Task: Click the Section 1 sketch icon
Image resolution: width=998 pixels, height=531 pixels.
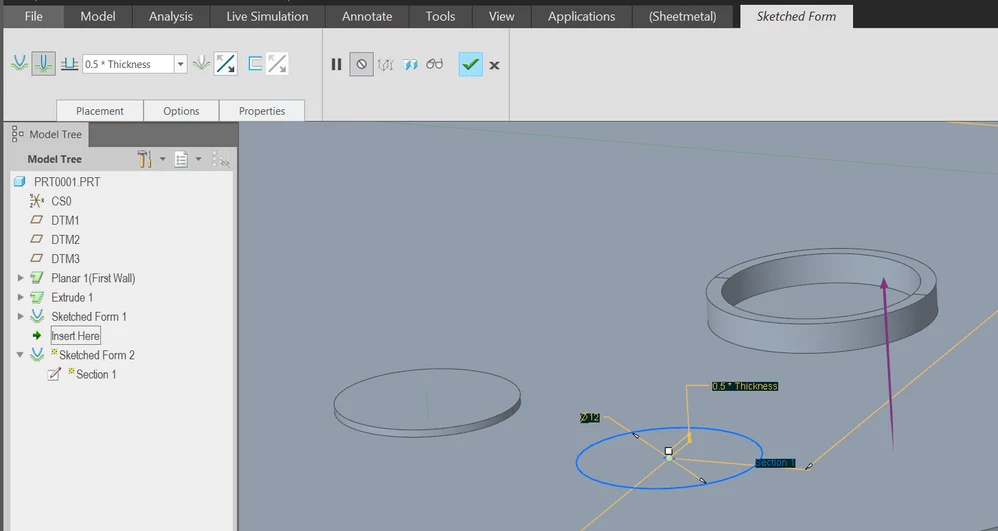Action: [54, 374]
